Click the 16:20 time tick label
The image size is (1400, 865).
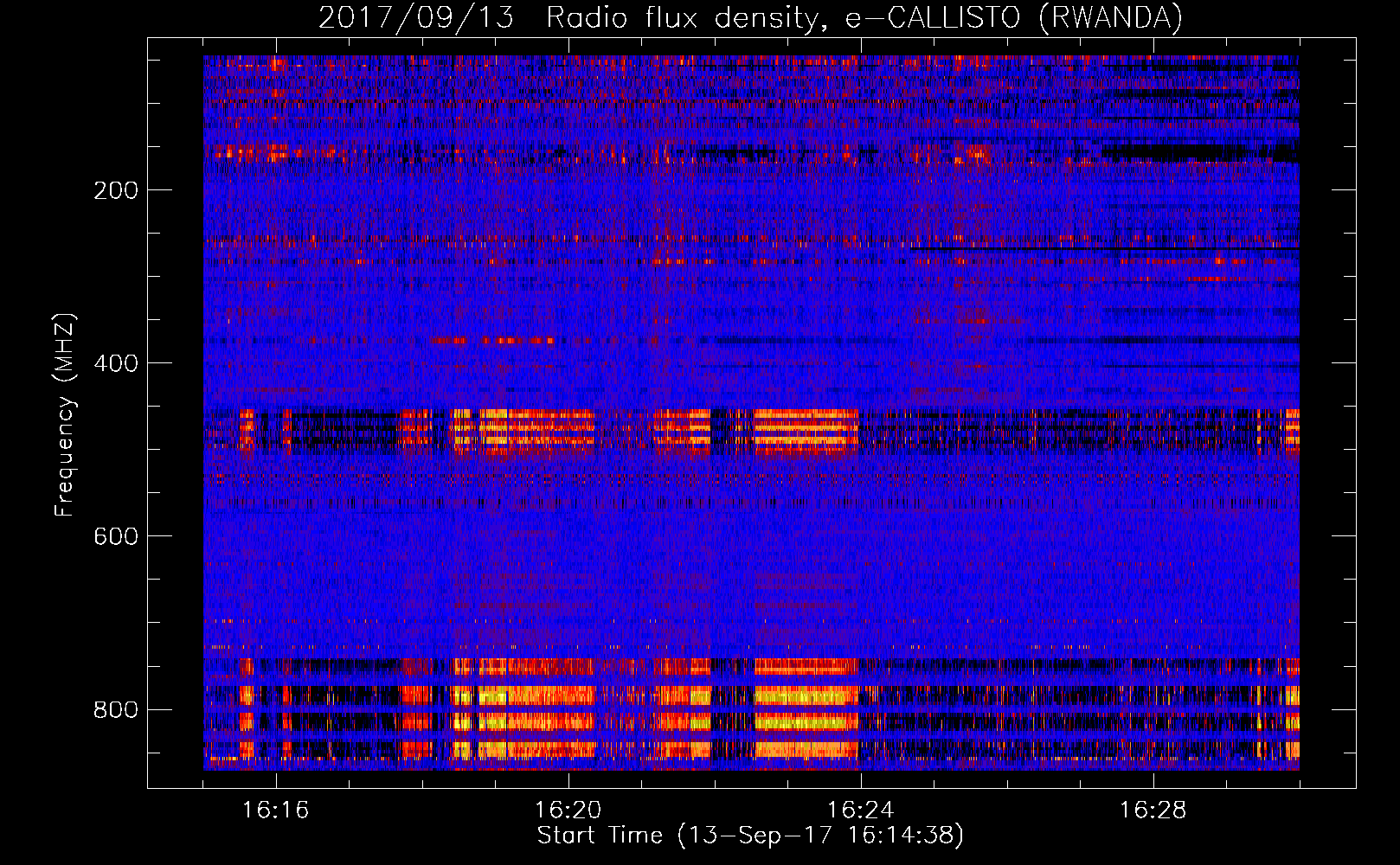coord(568,810)
